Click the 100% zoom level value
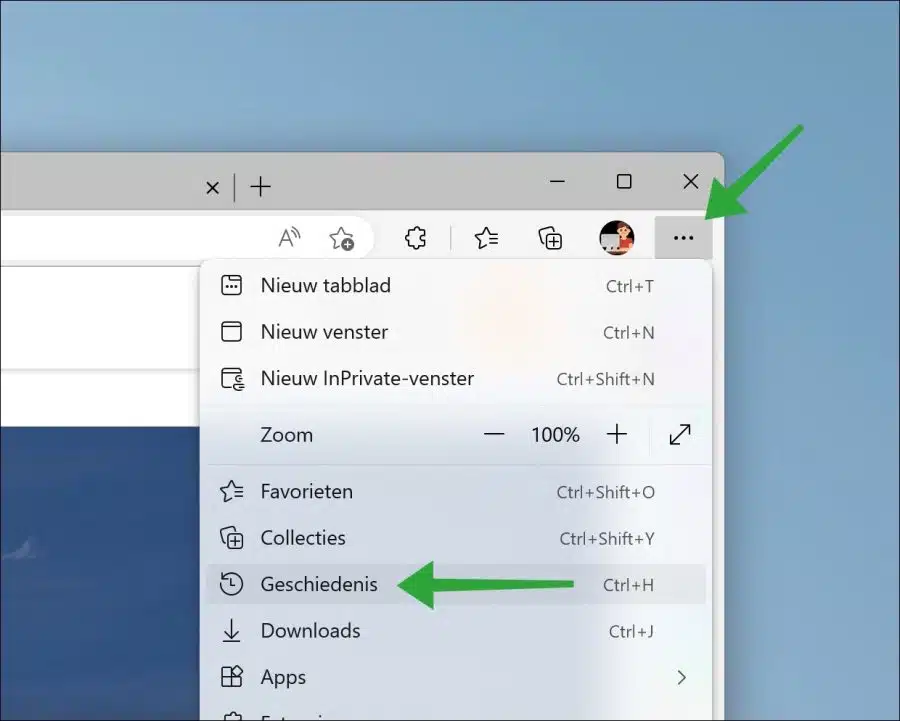Viewport: 900px width, 721px height. (x=555, y=435)
